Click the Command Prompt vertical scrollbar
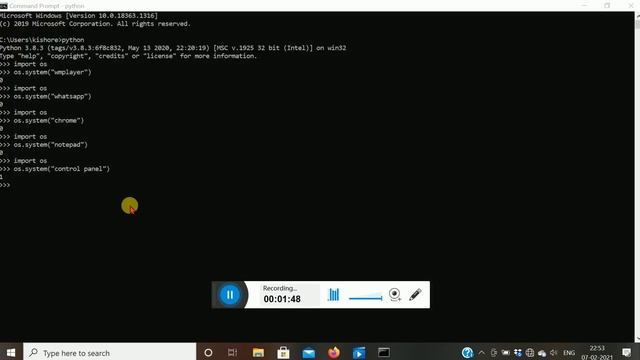The width and height of the screenshot is (640, 360). [x=637, y=176]
